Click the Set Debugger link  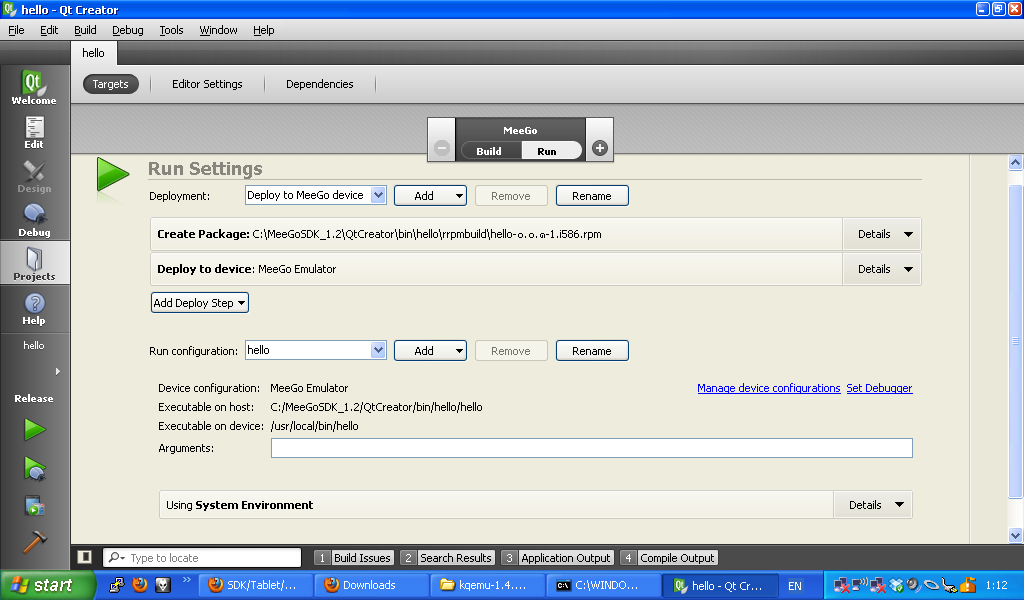879,388
